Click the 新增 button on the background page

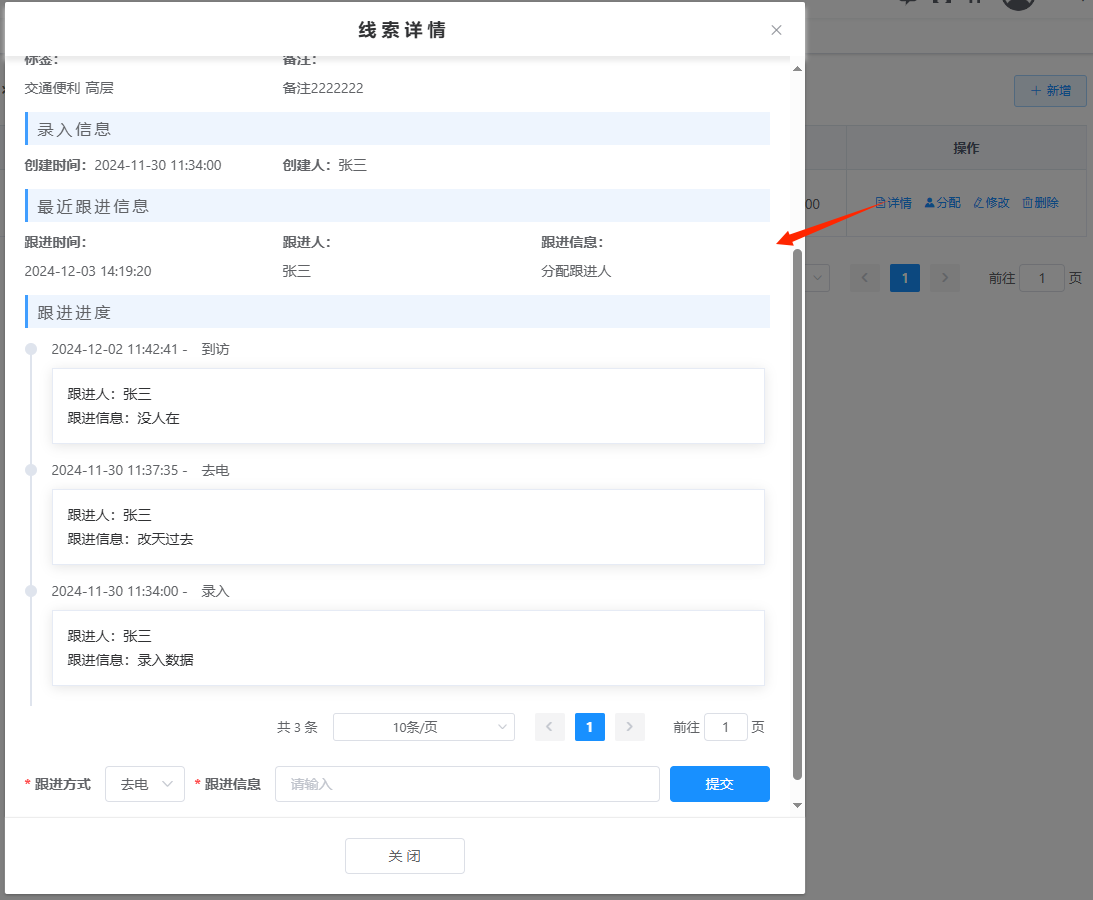click(1050, 91)
